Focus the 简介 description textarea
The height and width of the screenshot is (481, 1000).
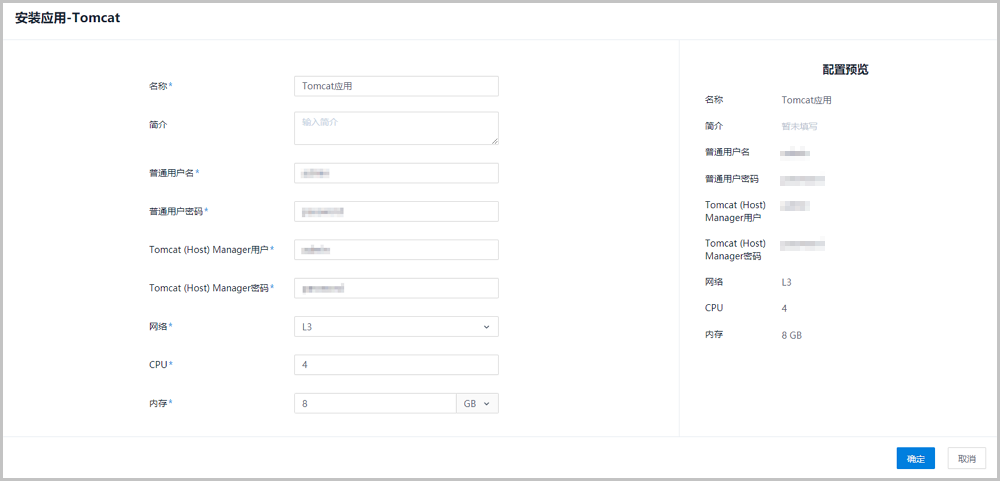(396, 127)
